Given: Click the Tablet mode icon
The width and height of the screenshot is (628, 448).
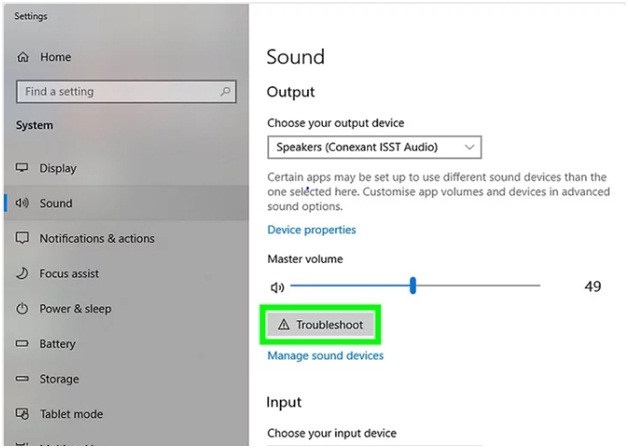Looking at the screenshot, I should point(22,414).
